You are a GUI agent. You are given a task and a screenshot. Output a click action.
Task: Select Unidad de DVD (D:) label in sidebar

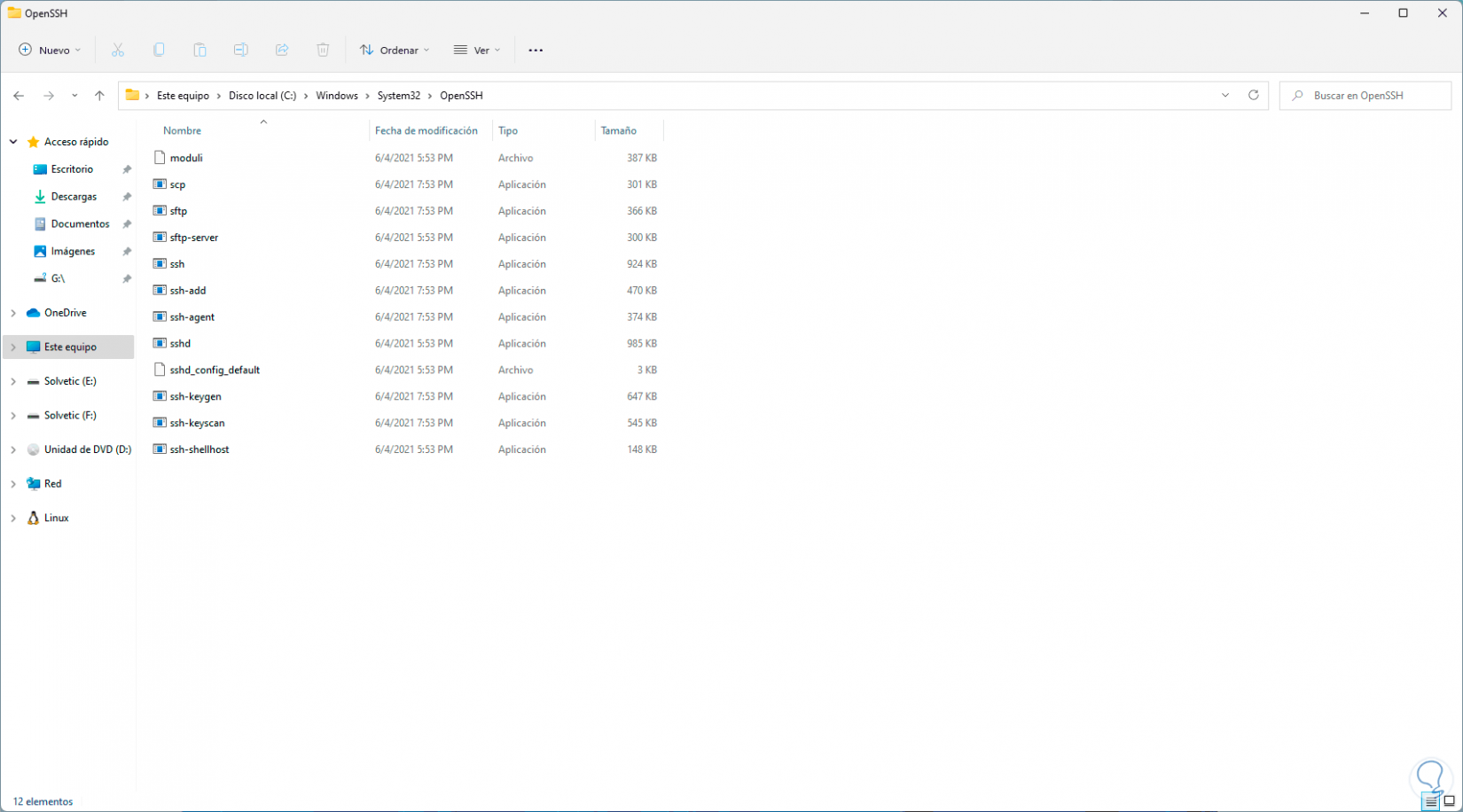[88, 449]
